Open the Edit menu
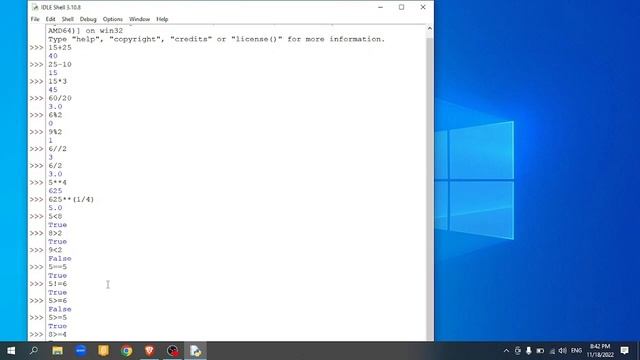Viewport: 640px width, 360px height. (50, 19)
